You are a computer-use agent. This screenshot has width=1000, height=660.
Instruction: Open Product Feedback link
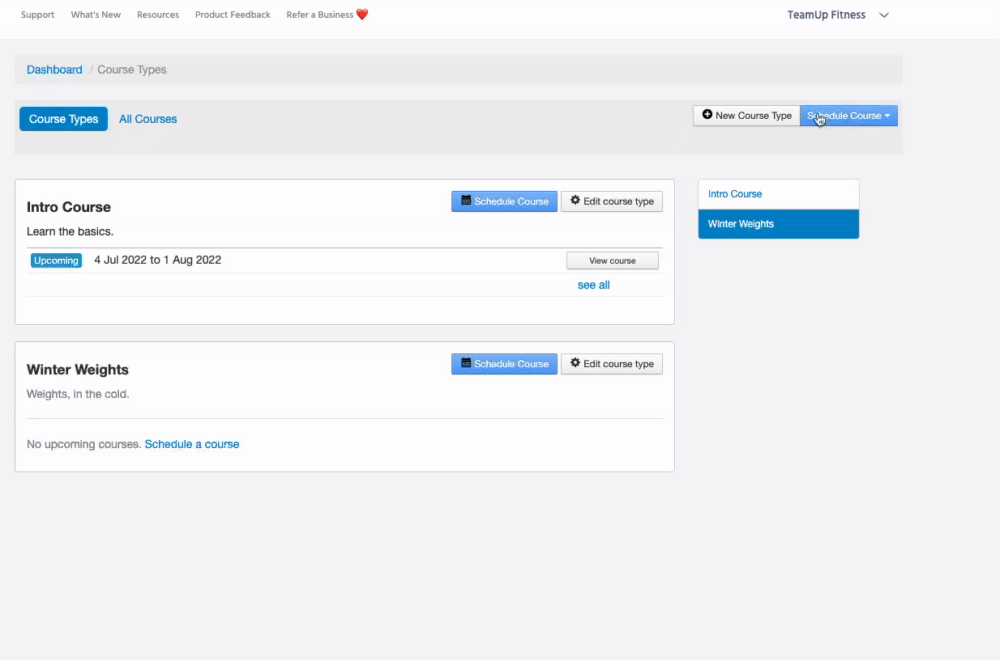[x=232, y=15]
